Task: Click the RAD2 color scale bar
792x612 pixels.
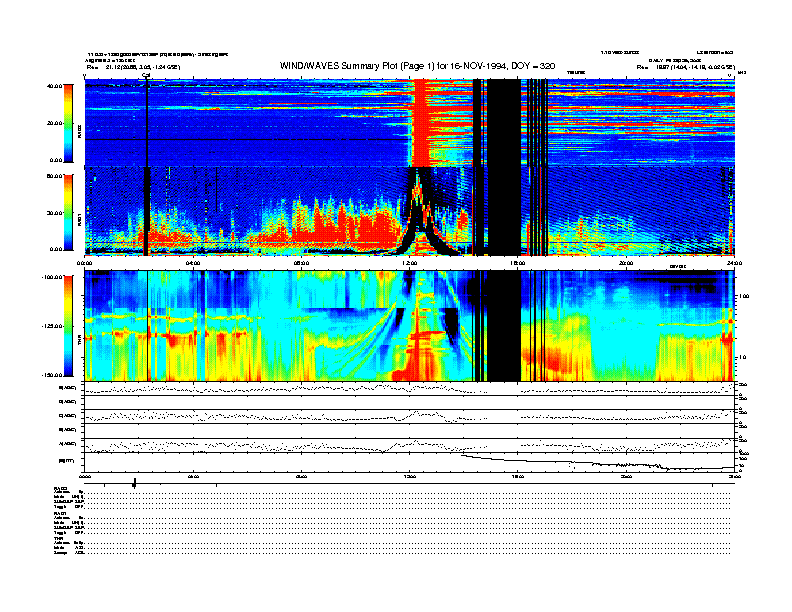Action: pyautogui.click(x=68, y=123)
